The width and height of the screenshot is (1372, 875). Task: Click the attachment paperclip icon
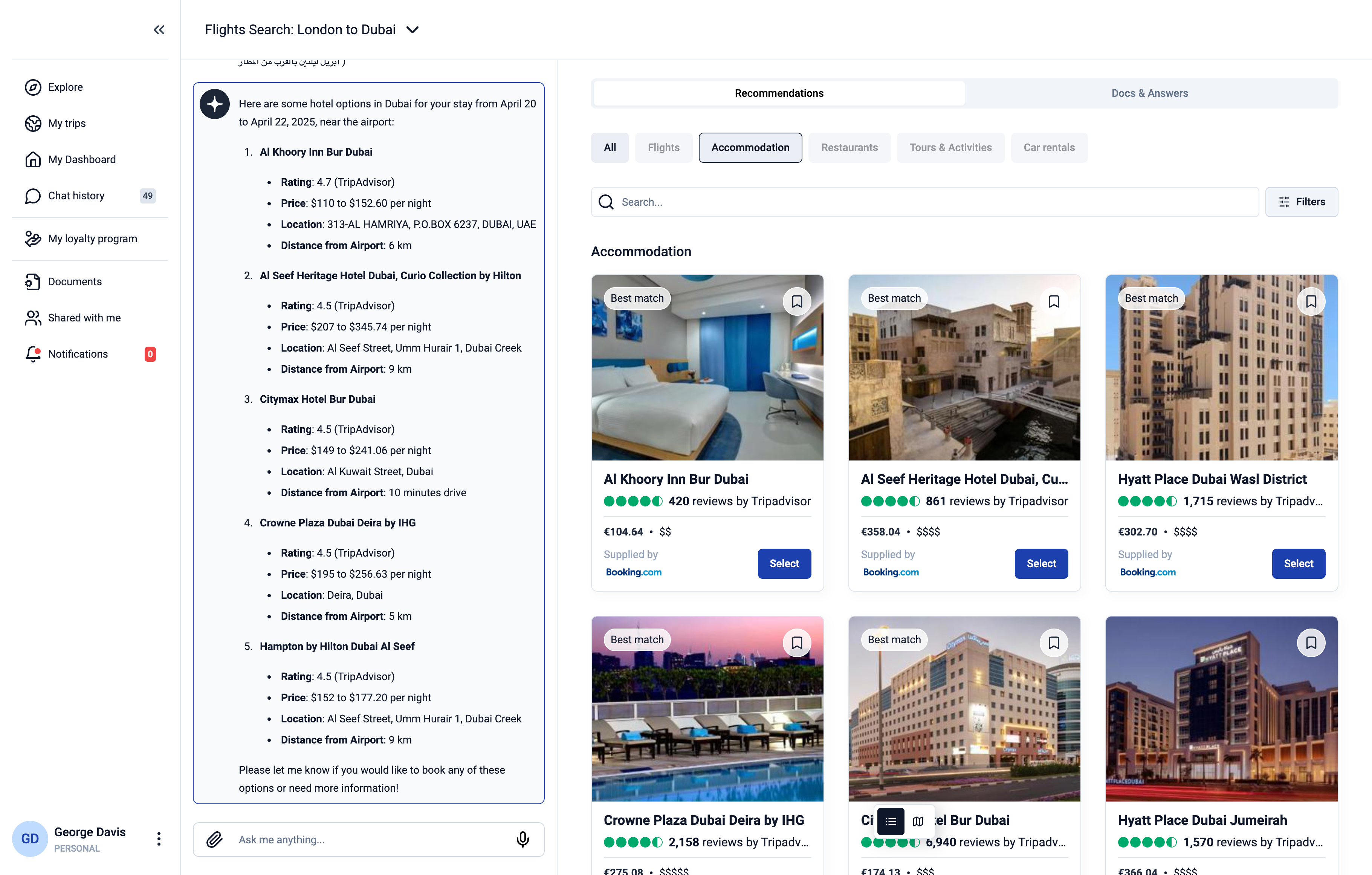point(214,839)
